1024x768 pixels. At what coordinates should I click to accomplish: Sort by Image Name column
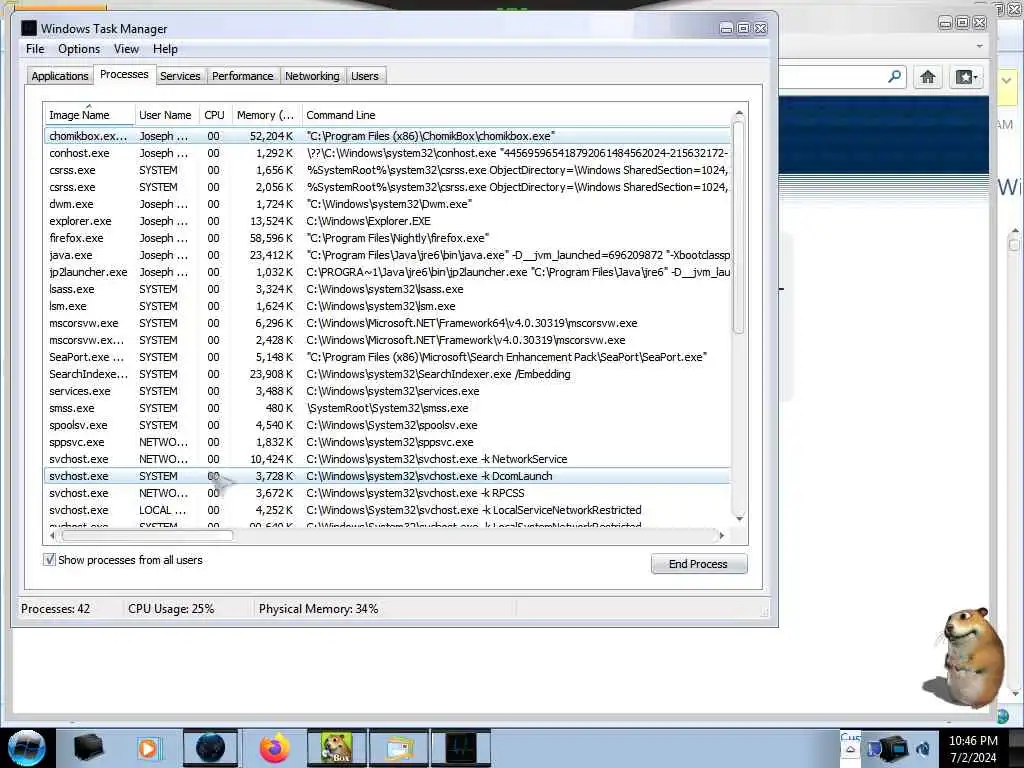pyautogui.click(x=89, y=115)
